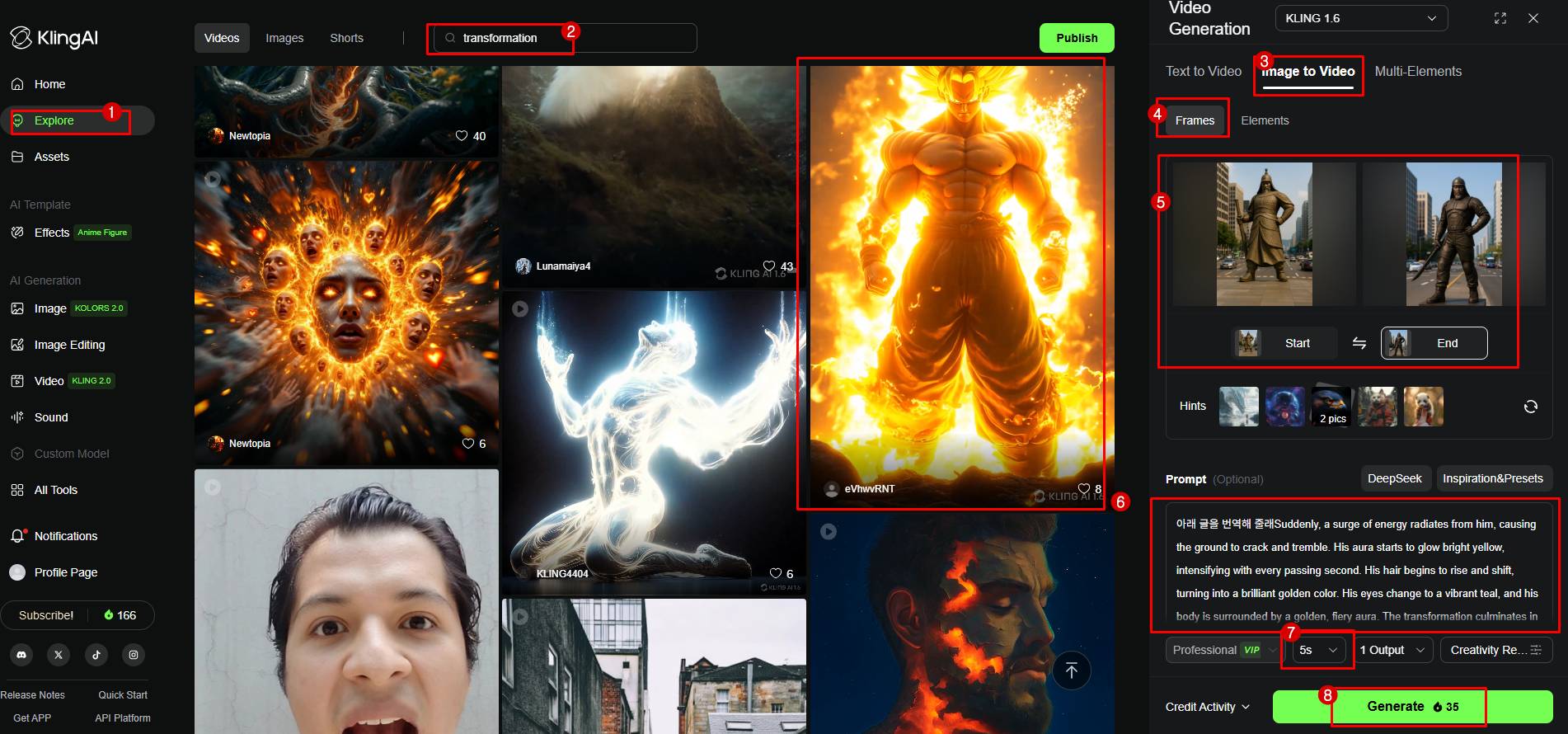Switch to the Images tab
Screen dimensions: 1568x734
[284, 38]
